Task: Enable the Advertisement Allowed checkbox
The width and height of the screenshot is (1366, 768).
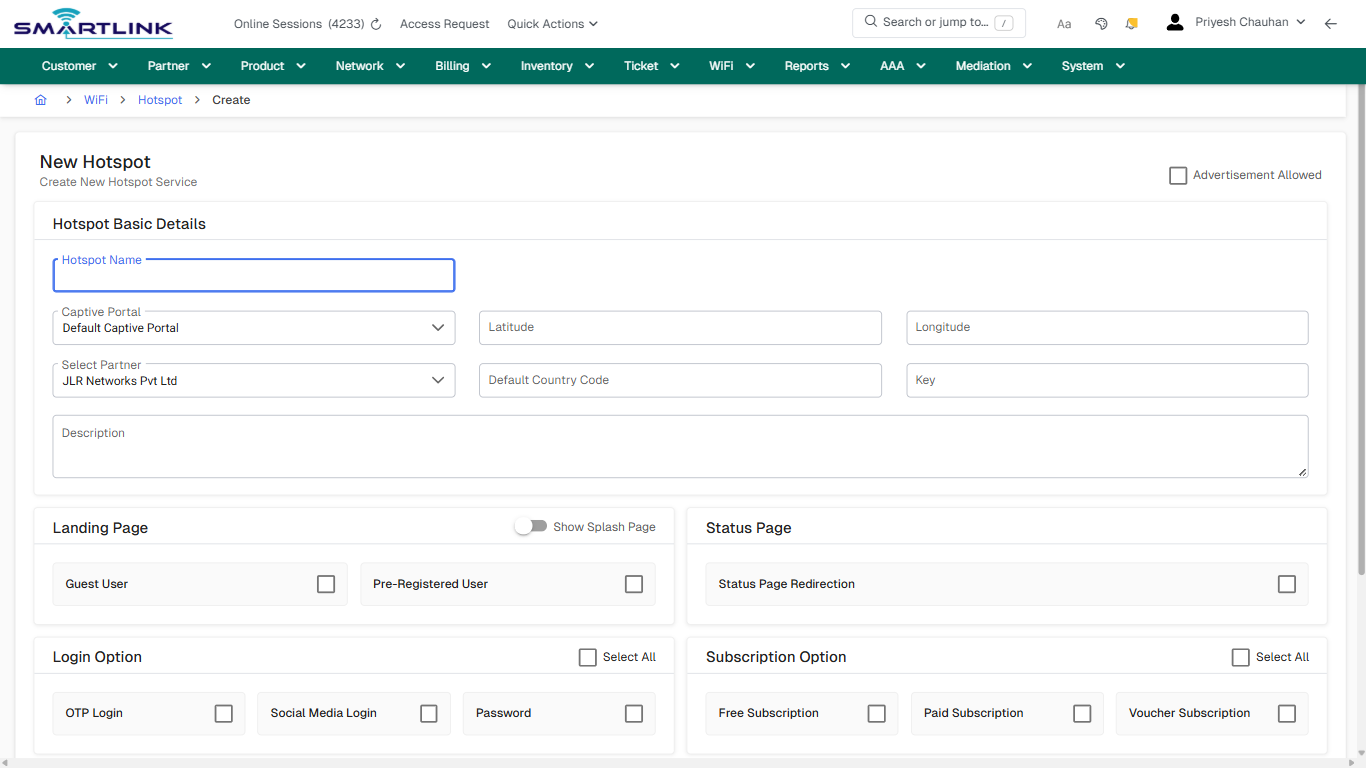Action: [1178, 176]
